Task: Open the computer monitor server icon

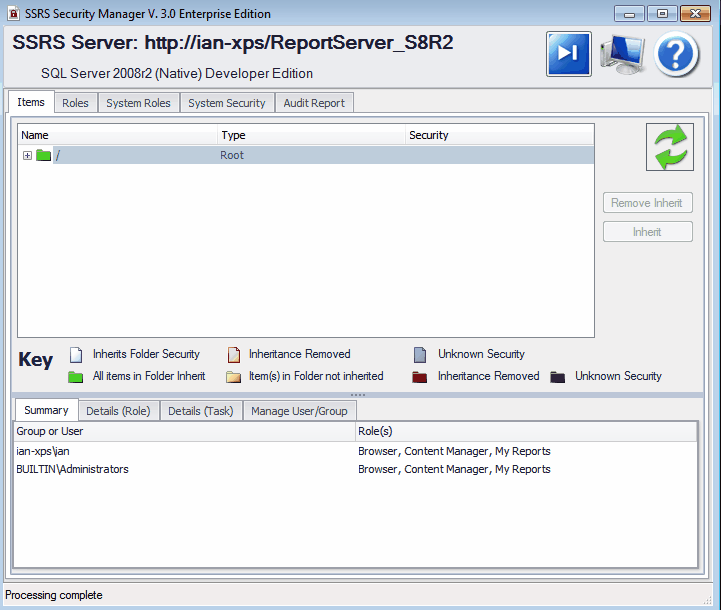Action: point(622,54)
